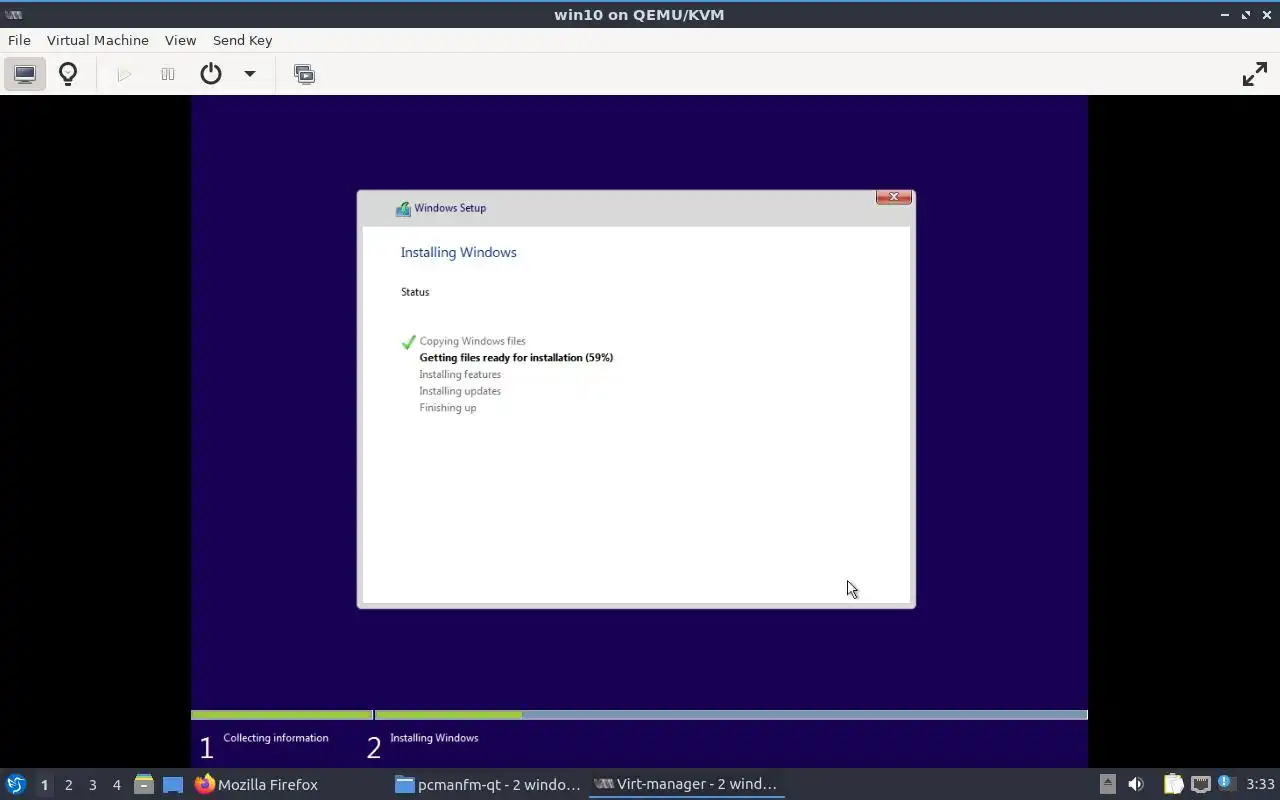The height and width of the screenshot is (800, 1280).
Task: Click the show desktop blue icon
Action: (173, 785)
